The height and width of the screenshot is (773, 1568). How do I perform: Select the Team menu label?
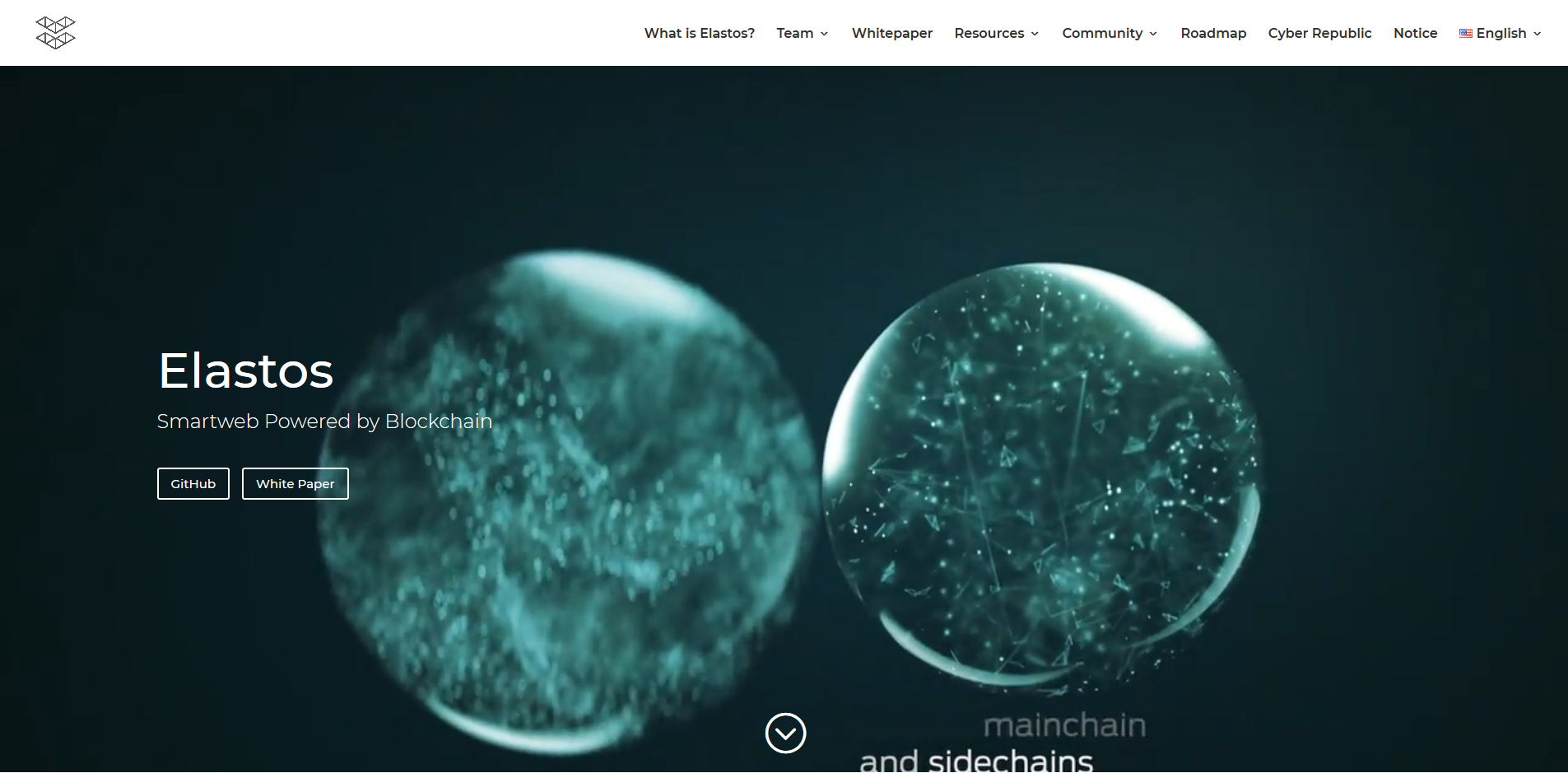point(794,33)
